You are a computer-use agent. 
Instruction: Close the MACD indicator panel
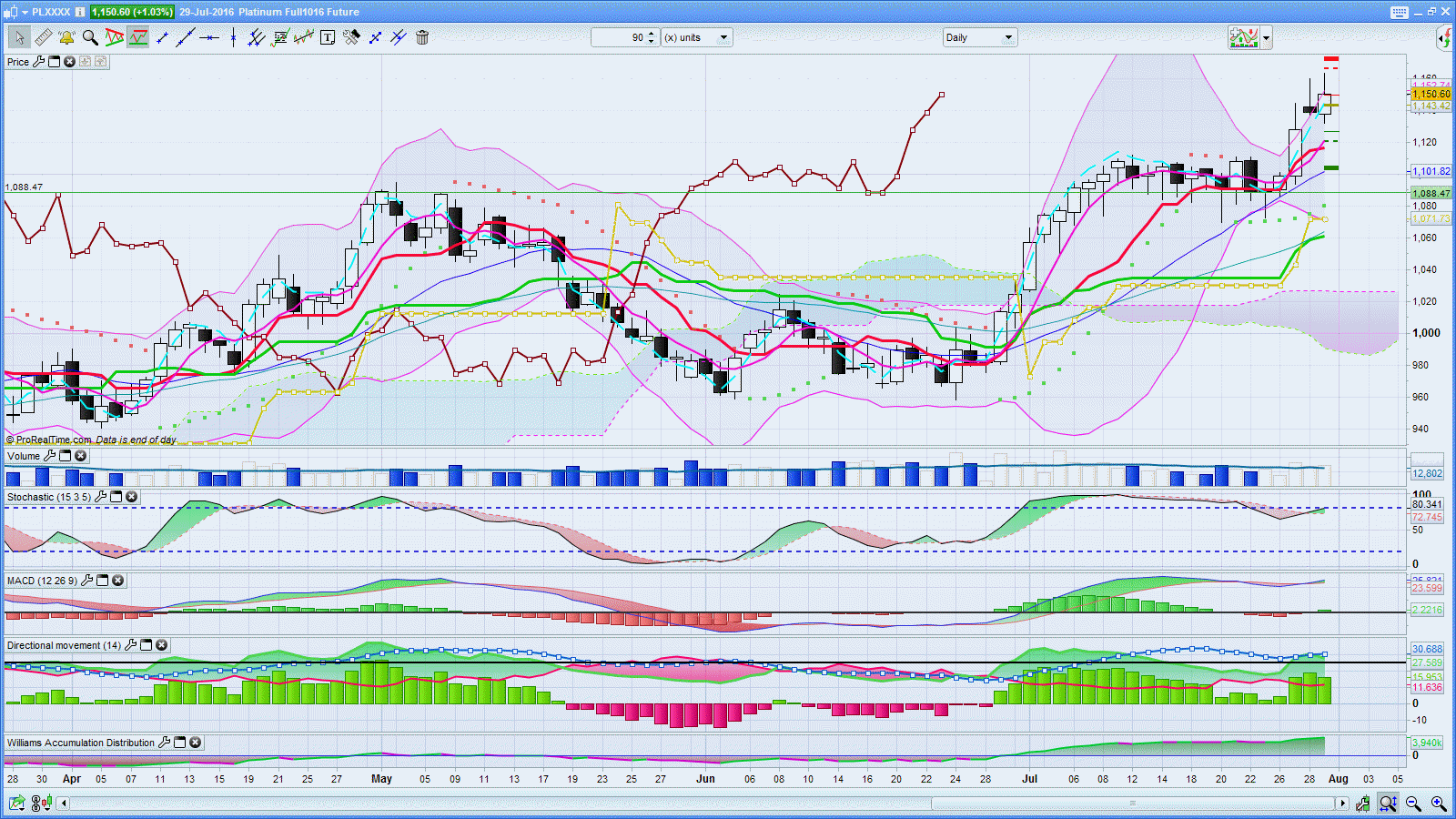click(118, 581)
